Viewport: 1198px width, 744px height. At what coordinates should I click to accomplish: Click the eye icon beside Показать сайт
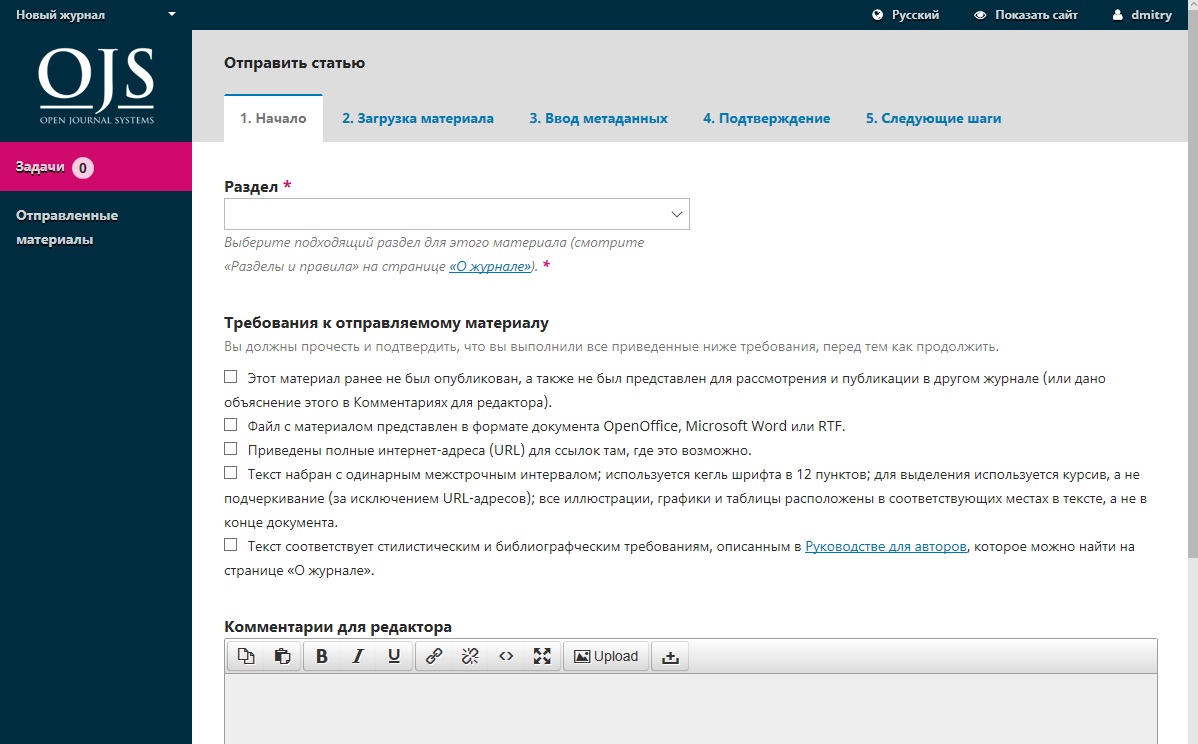[x=979, y=15]
